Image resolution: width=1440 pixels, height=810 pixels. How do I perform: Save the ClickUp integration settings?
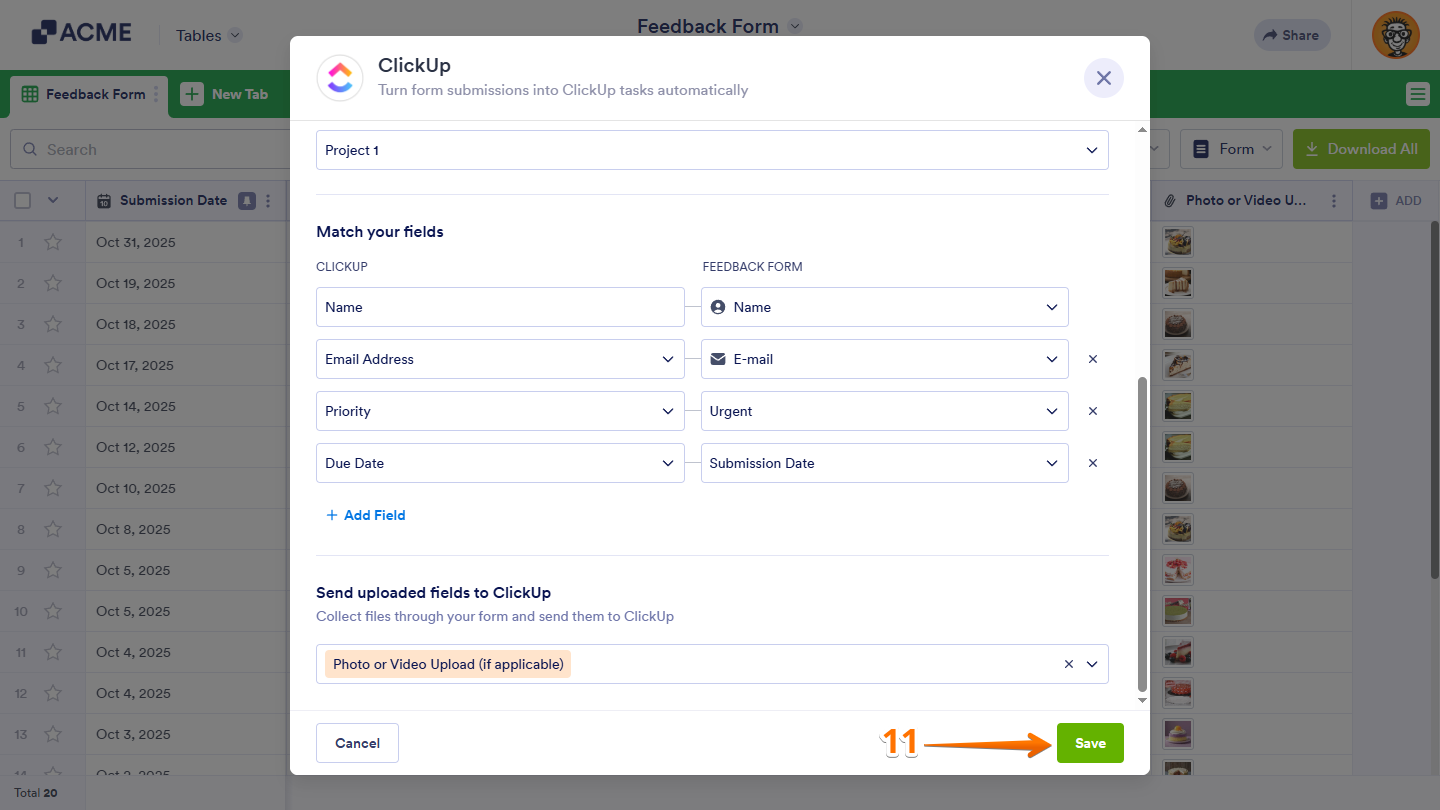pos(1090,743)
